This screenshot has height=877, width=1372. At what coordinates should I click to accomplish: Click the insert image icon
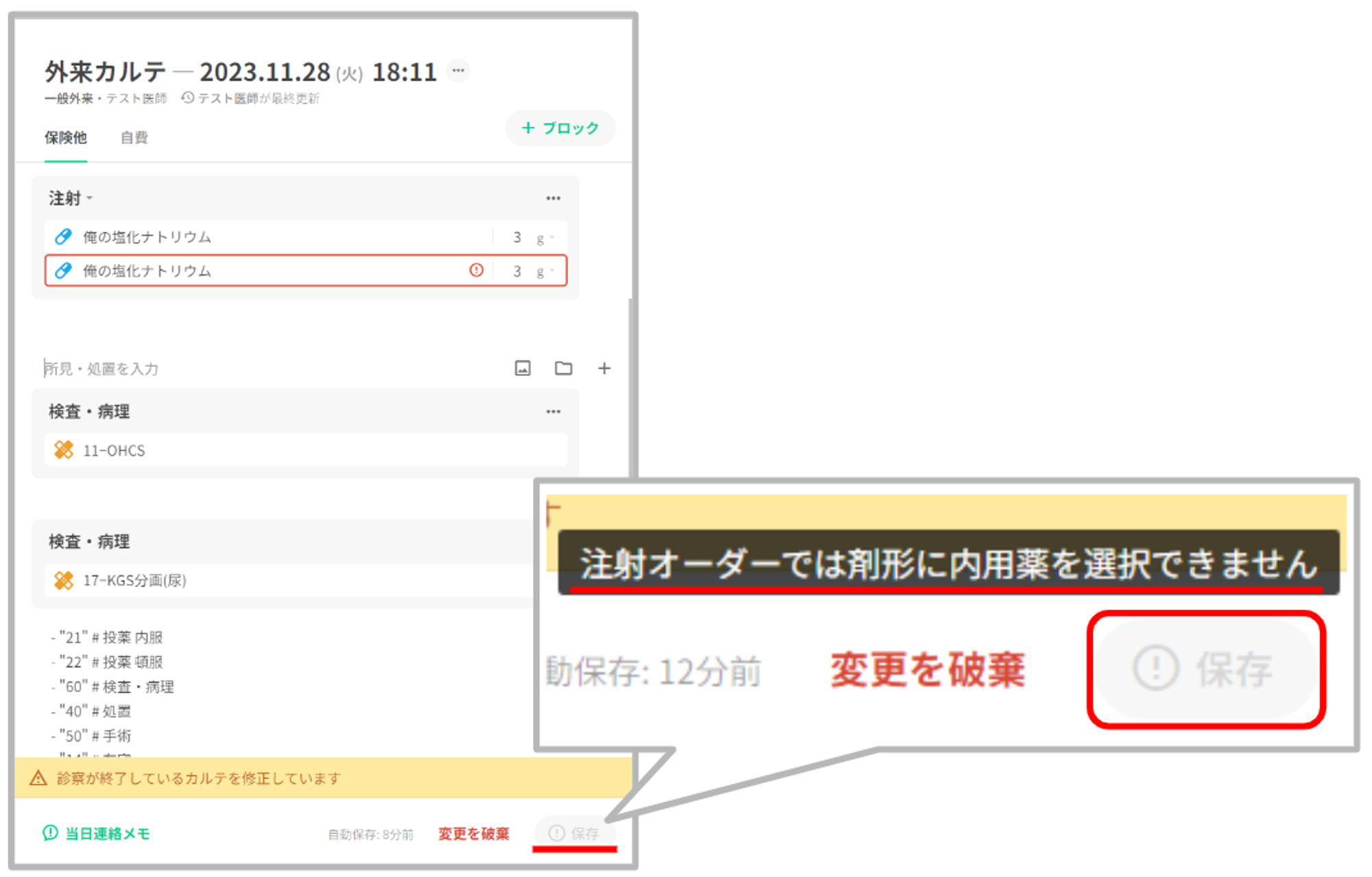click(523, 368)
